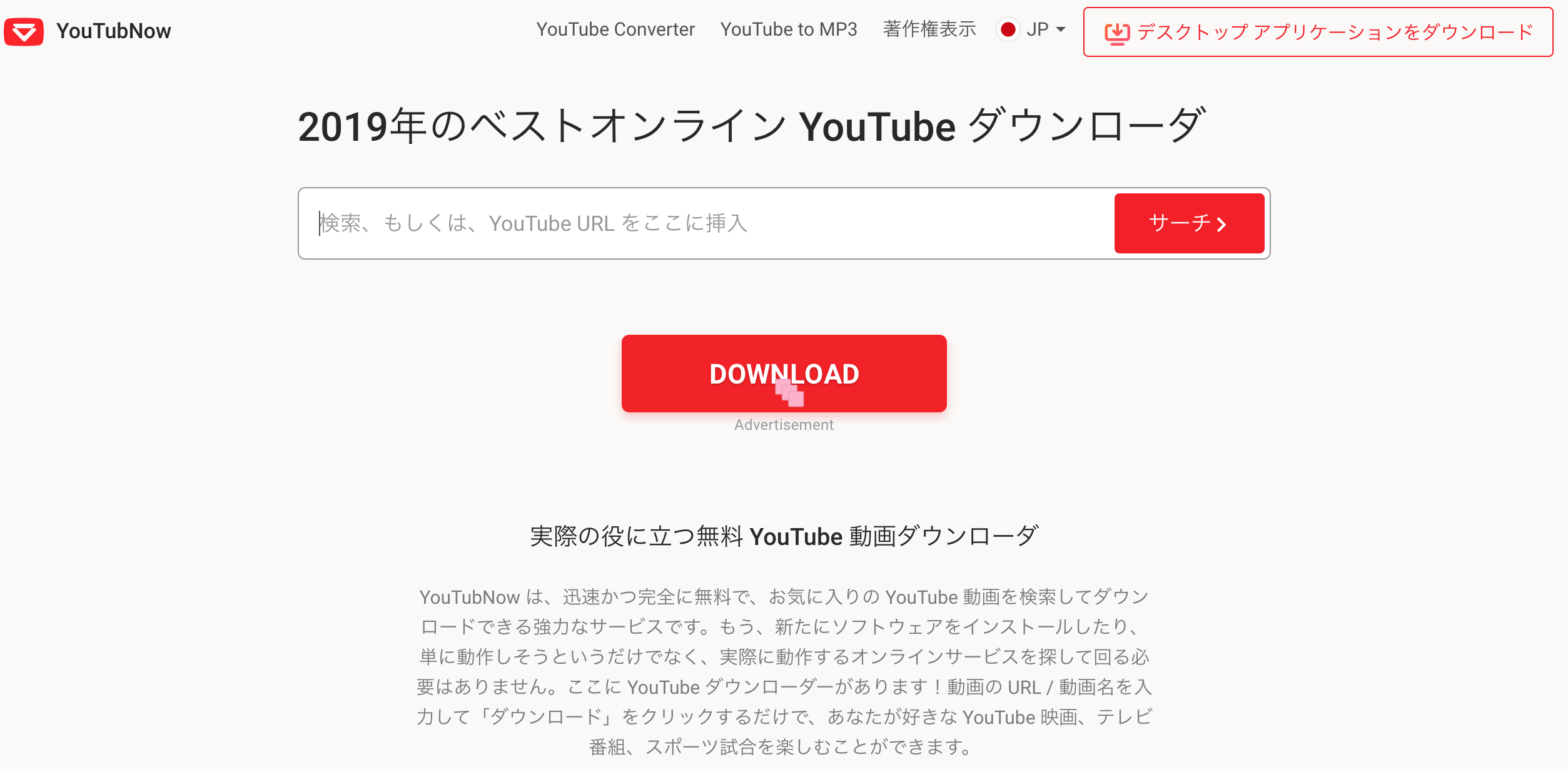The width and height of the screenshot is (1568, 769).
Task: Click the desktop download icon in header
Action: tap(1117, 33)
